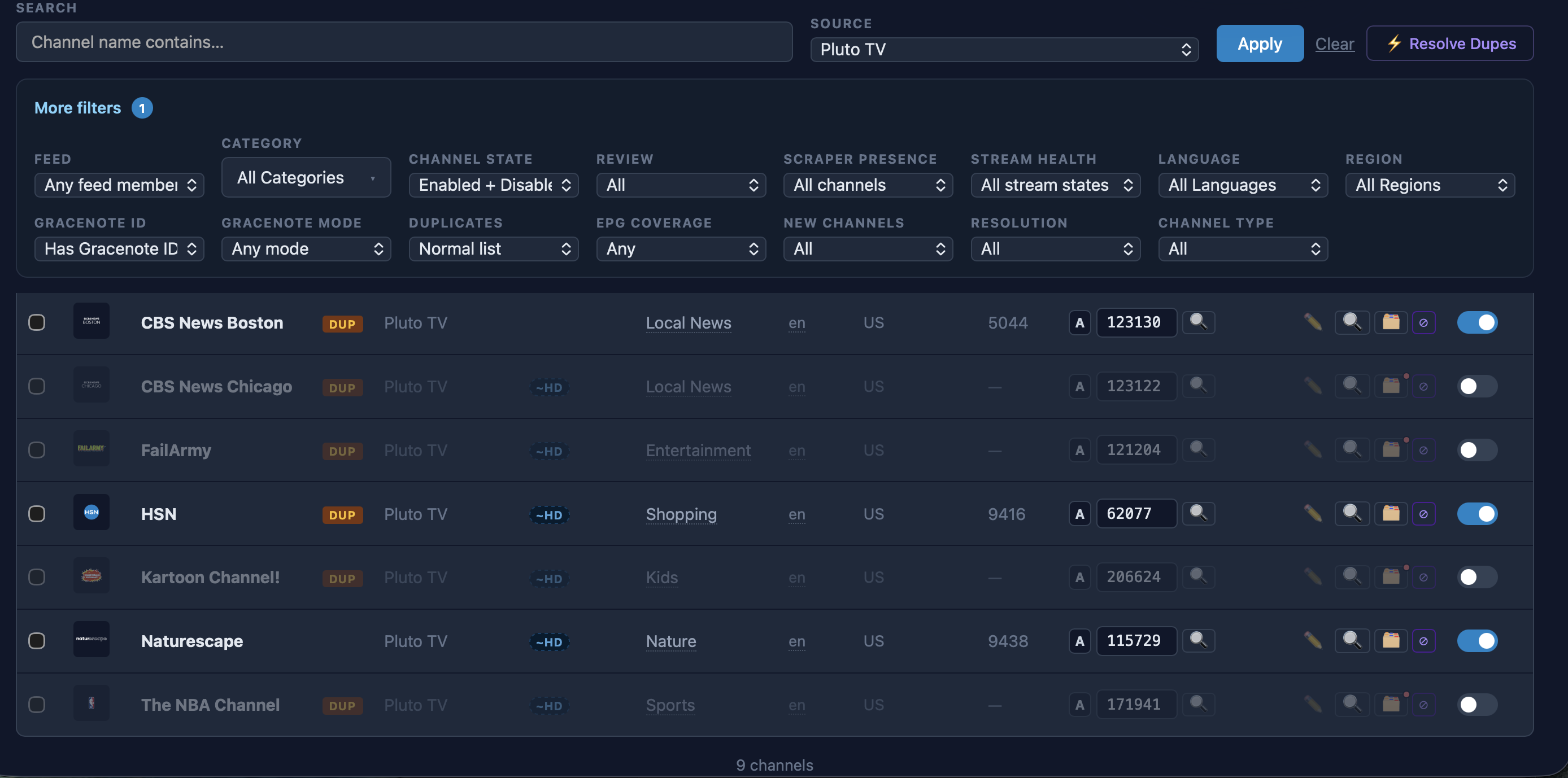Click the magnifier next to ID 123122
Screen dimensions: 1568x778
pyautogui.click(x=1198, y=386)
